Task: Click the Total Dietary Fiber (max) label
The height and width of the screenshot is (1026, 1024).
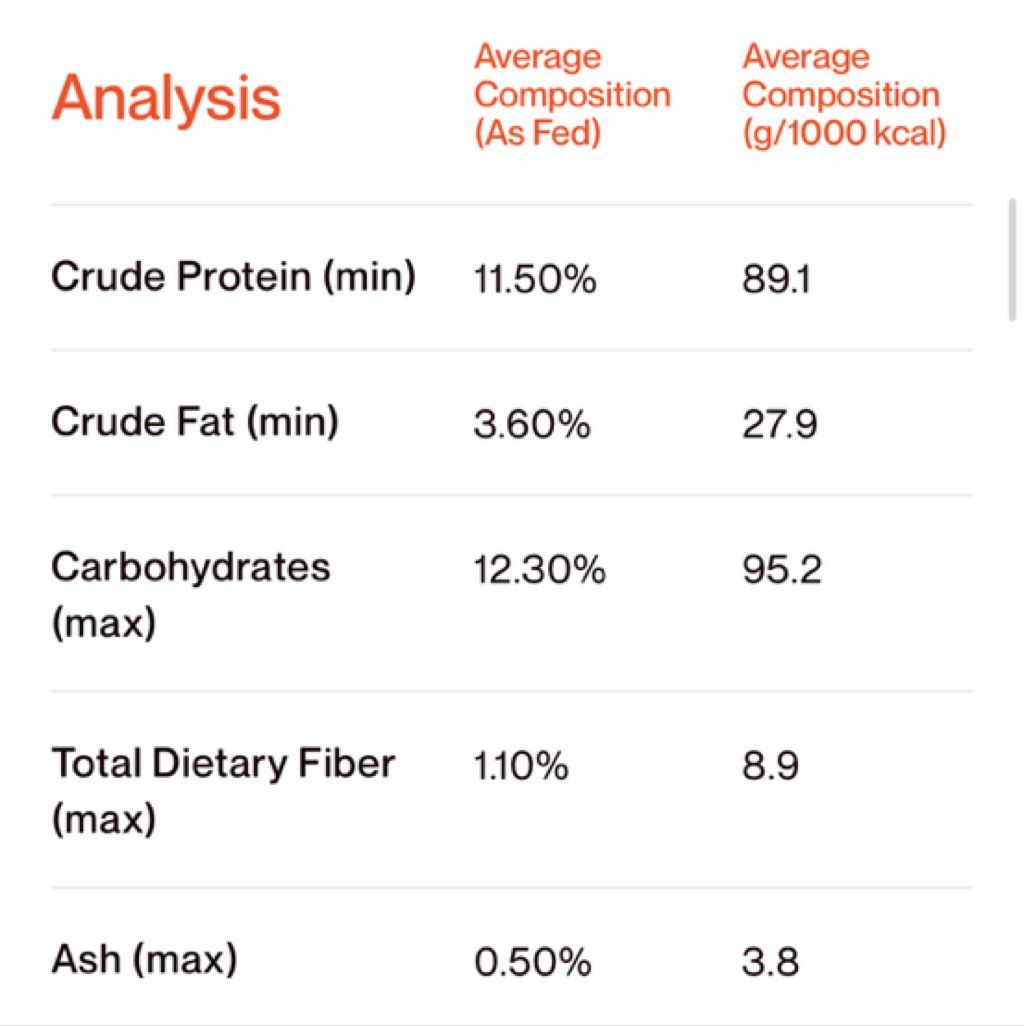Action: pos(222,790)
